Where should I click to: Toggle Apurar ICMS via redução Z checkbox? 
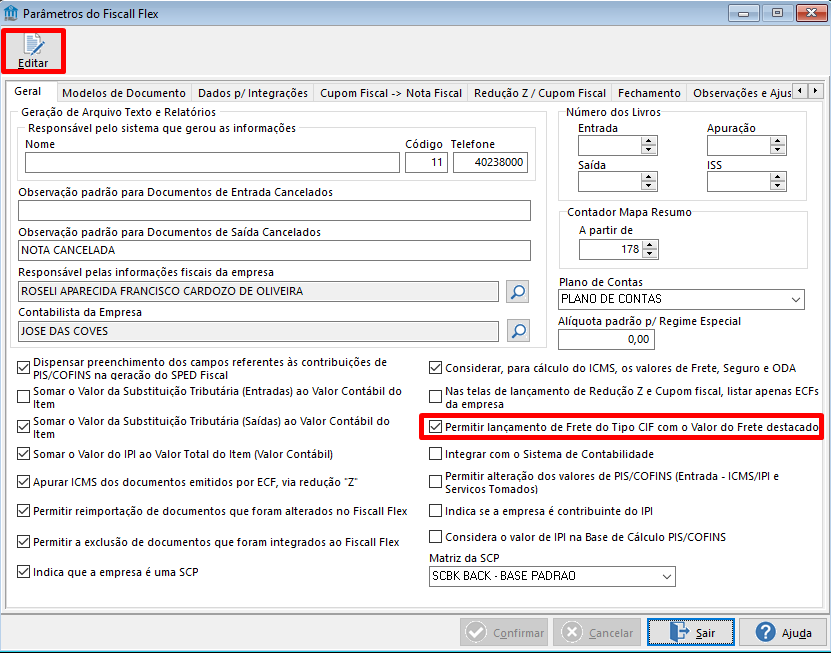pos(23,482)
